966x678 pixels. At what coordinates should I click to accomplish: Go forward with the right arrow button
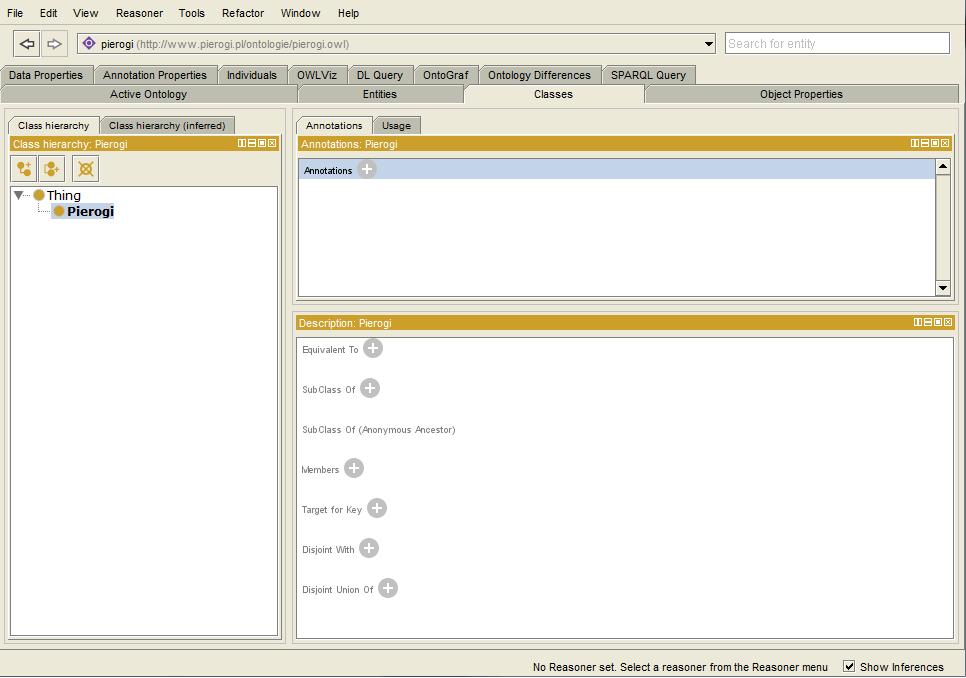pos(54,44)
